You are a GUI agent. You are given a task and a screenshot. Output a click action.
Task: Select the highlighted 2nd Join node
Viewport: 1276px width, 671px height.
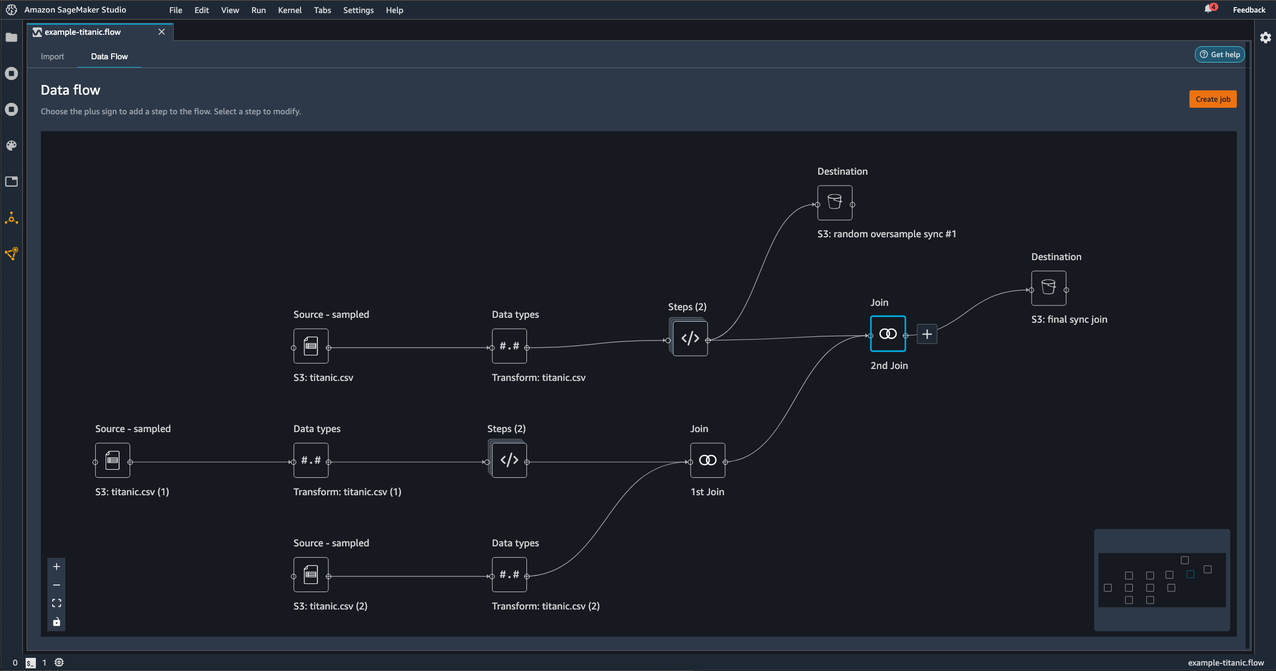[888, 334]
